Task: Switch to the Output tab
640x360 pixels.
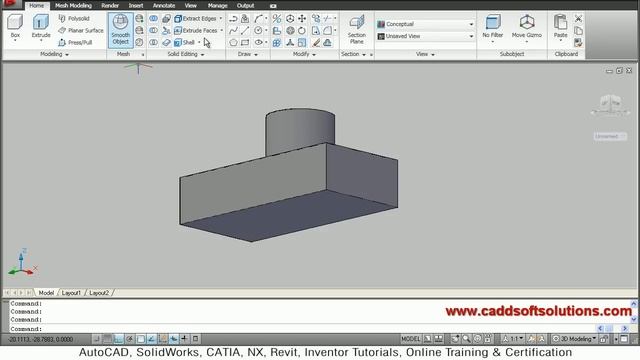Action: (245, 5)
